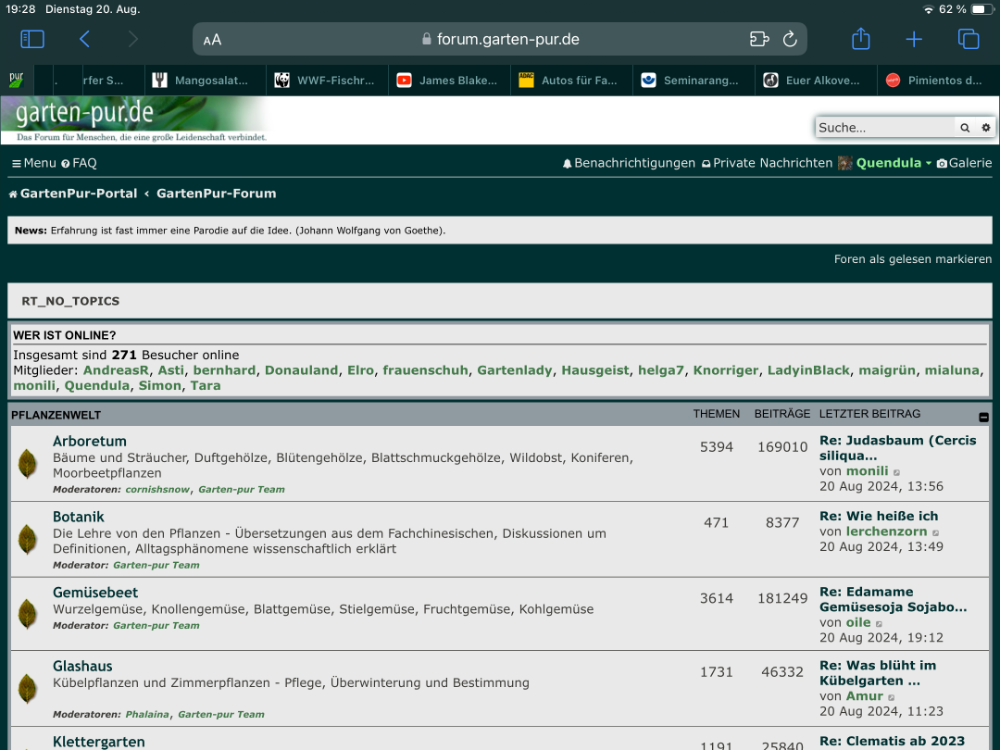Show the tab overview grid
Screen dimensions: 1000x750
[x=968, y=39]
